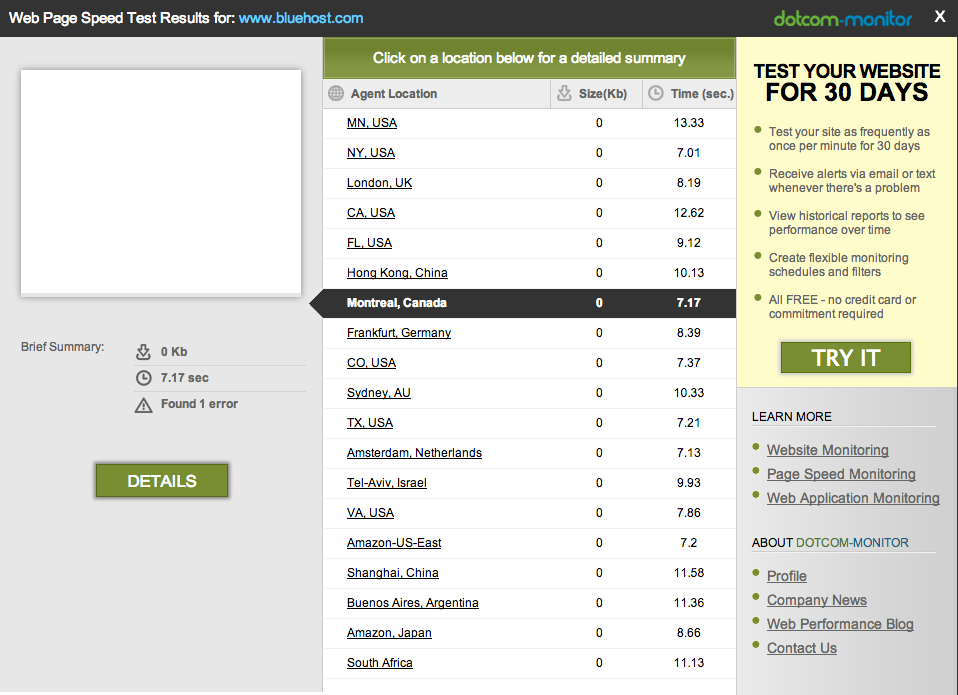Click the 11.58 time value for Shanghai
This screenshot has height=695, width=958.
click(689, 572)
